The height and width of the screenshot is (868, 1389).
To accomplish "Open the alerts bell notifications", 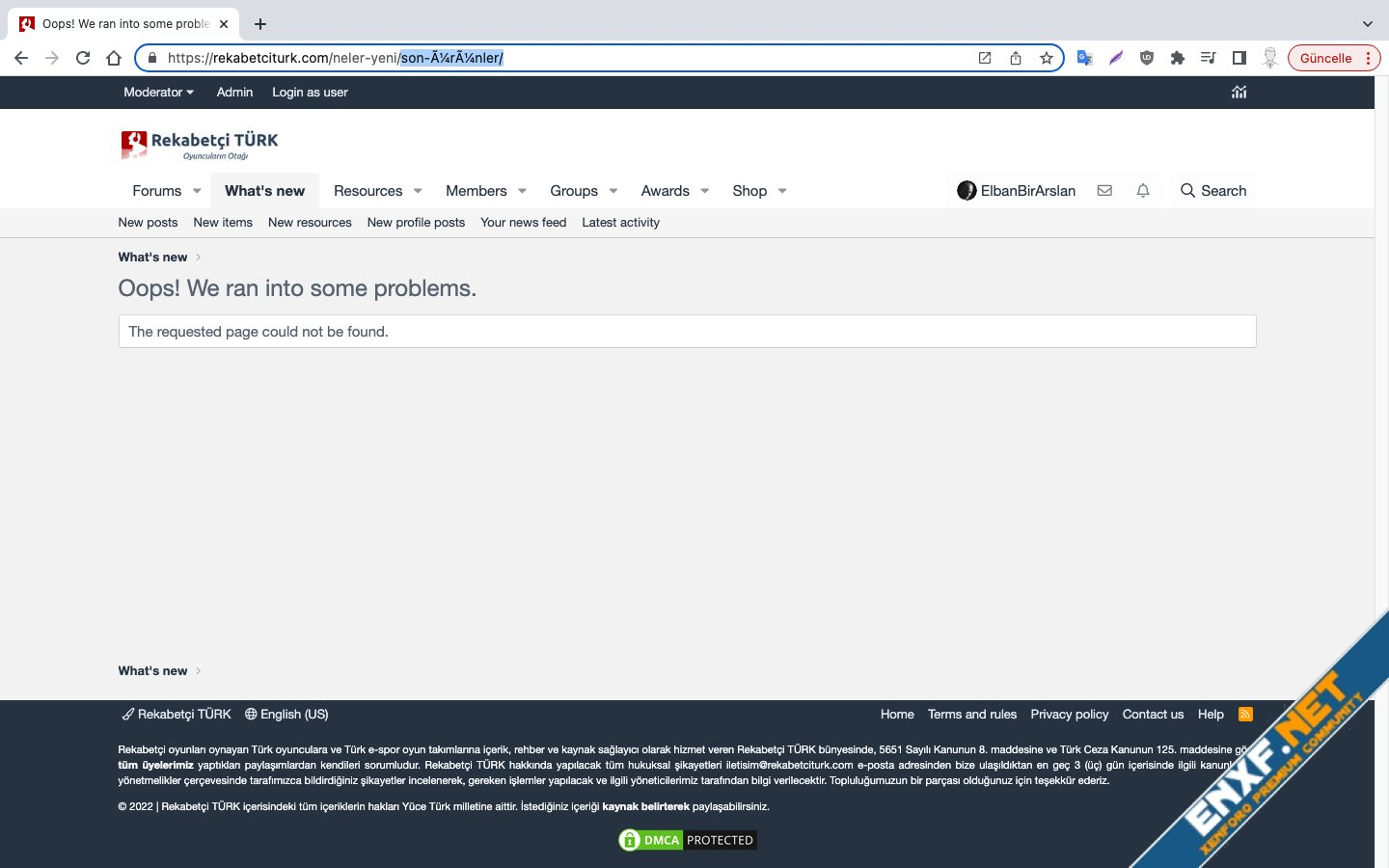I will point(1143,191).
